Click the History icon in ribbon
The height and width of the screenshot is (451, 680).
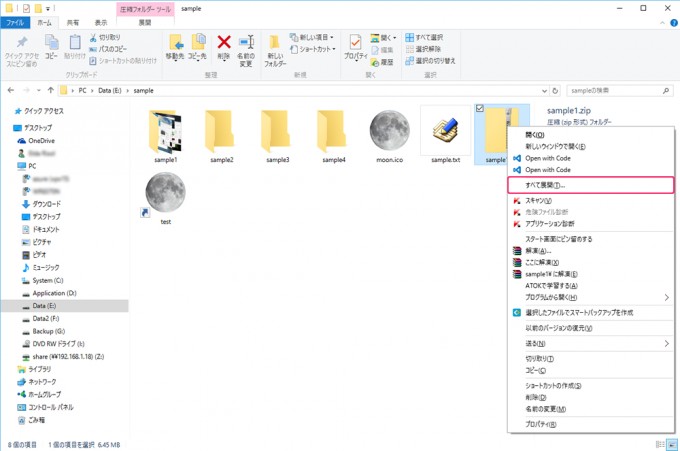click(x=382, y=62)
